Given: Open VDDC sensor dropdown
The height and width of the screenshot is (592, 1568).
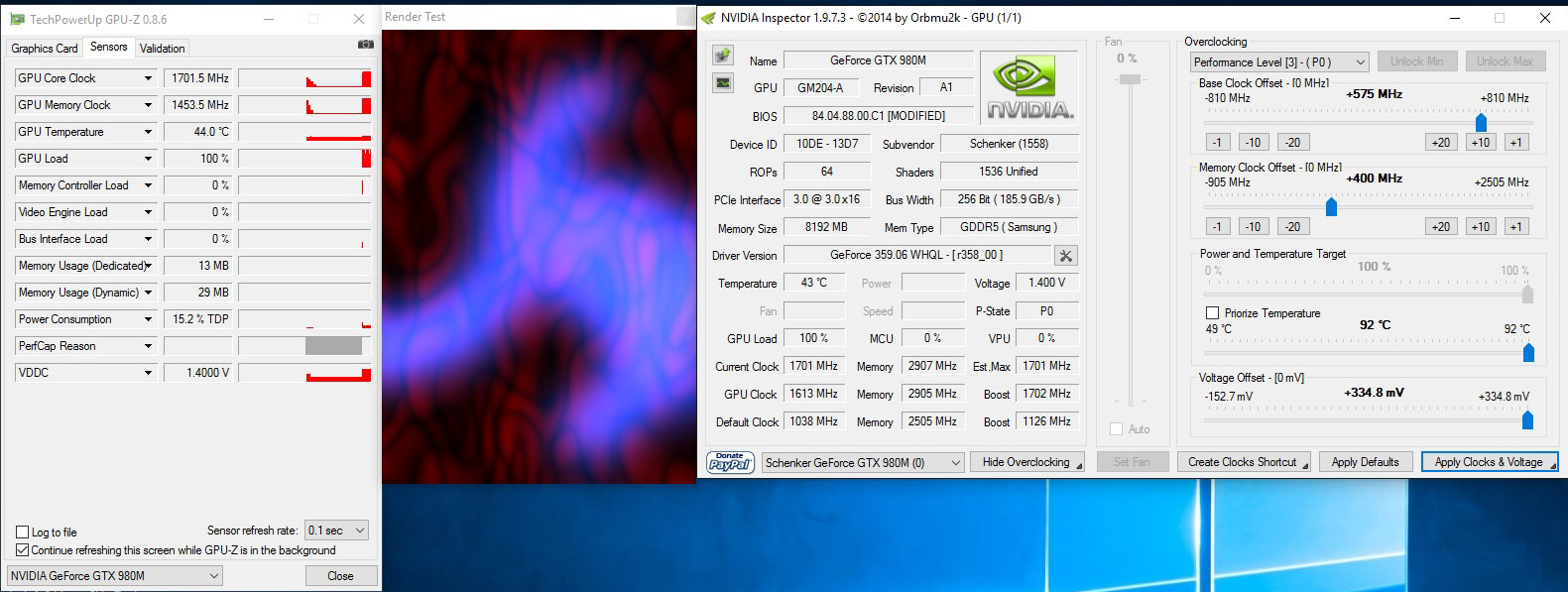Looking at the screenshot, I should (x=149, y=373).
